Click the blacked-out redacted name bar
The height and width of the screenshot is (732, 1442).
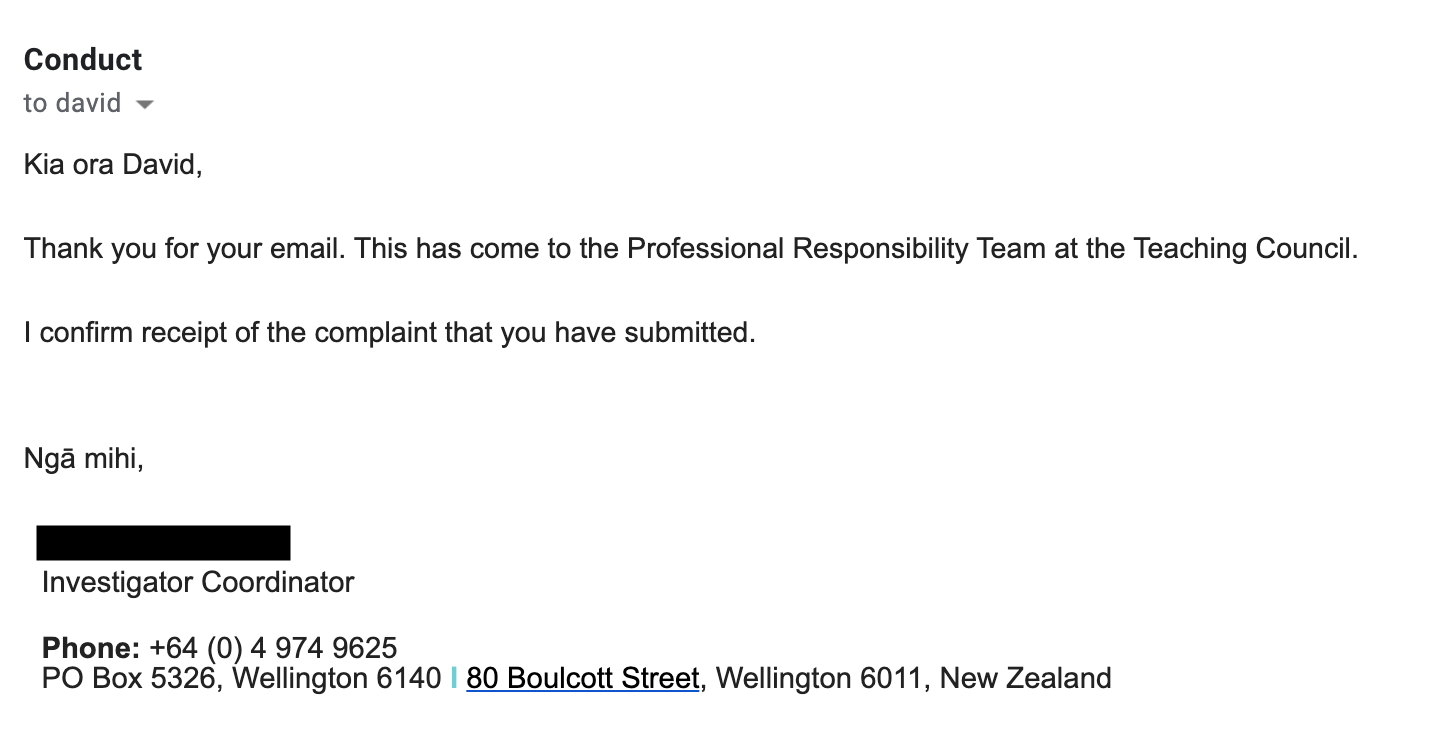click(x=163, y=542)
